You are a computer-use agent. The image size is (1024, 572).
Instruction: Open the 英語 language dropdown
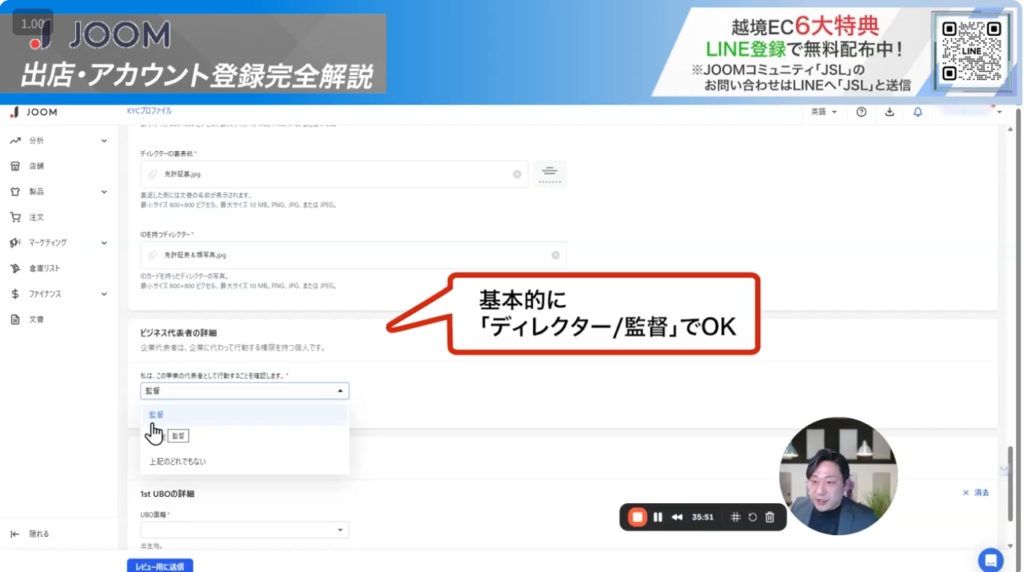(822, 112)
